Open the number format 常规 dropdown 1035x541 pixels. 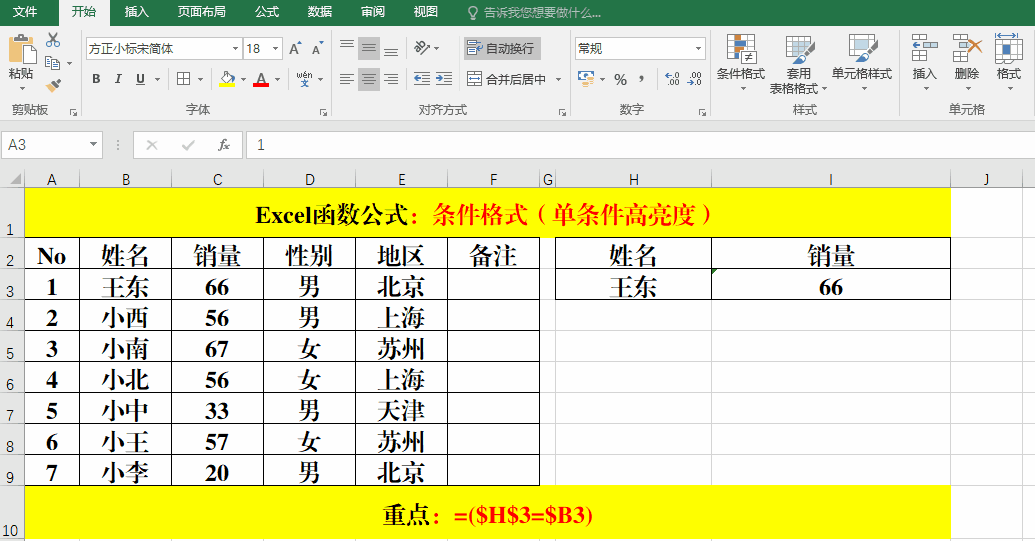[x=698, y=48]
